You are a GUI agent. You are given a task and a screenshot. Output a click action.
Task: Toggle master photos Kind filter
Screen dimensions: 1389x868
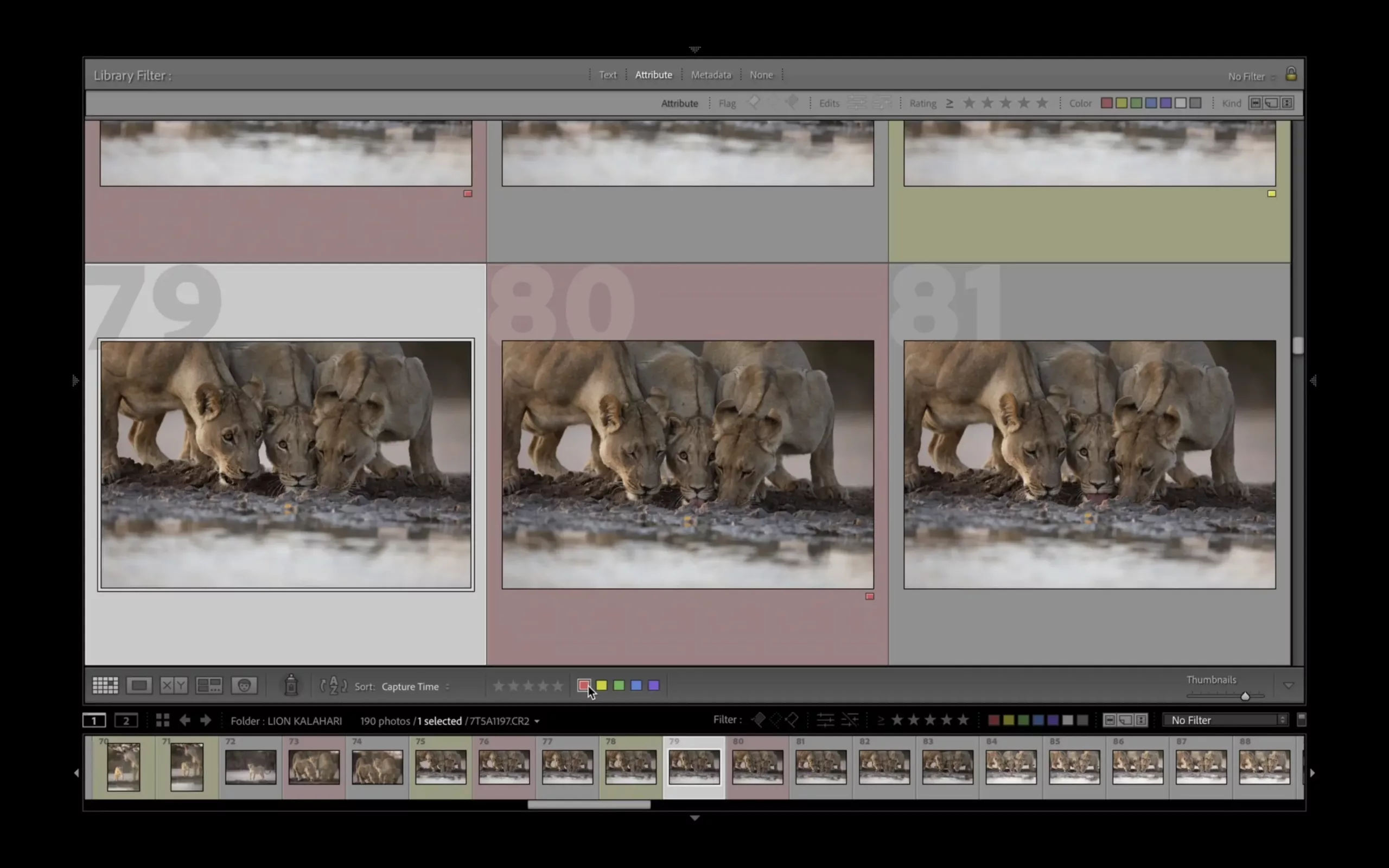click(1256, 103)
